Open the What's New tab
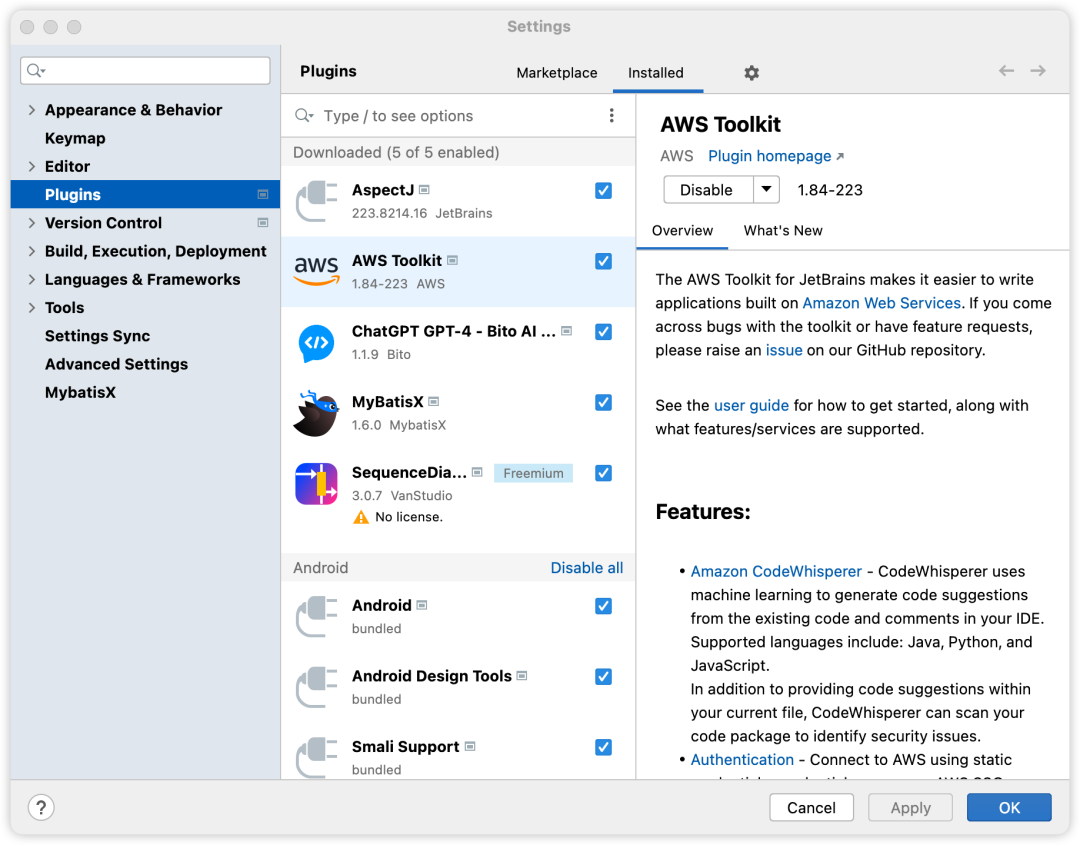 (783, 231)
